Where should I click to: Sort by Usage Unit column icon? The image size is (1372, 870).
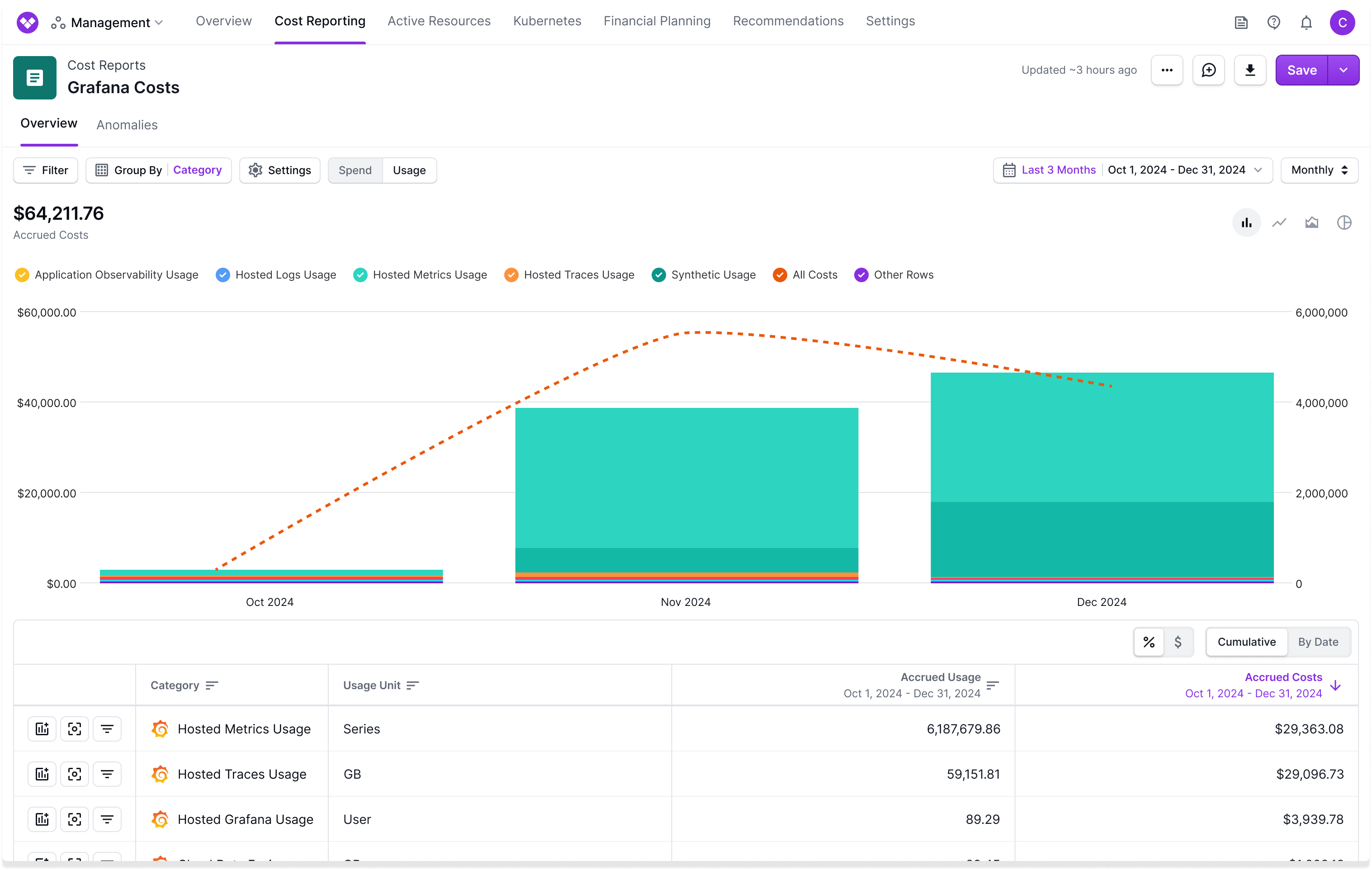(413, 686)
